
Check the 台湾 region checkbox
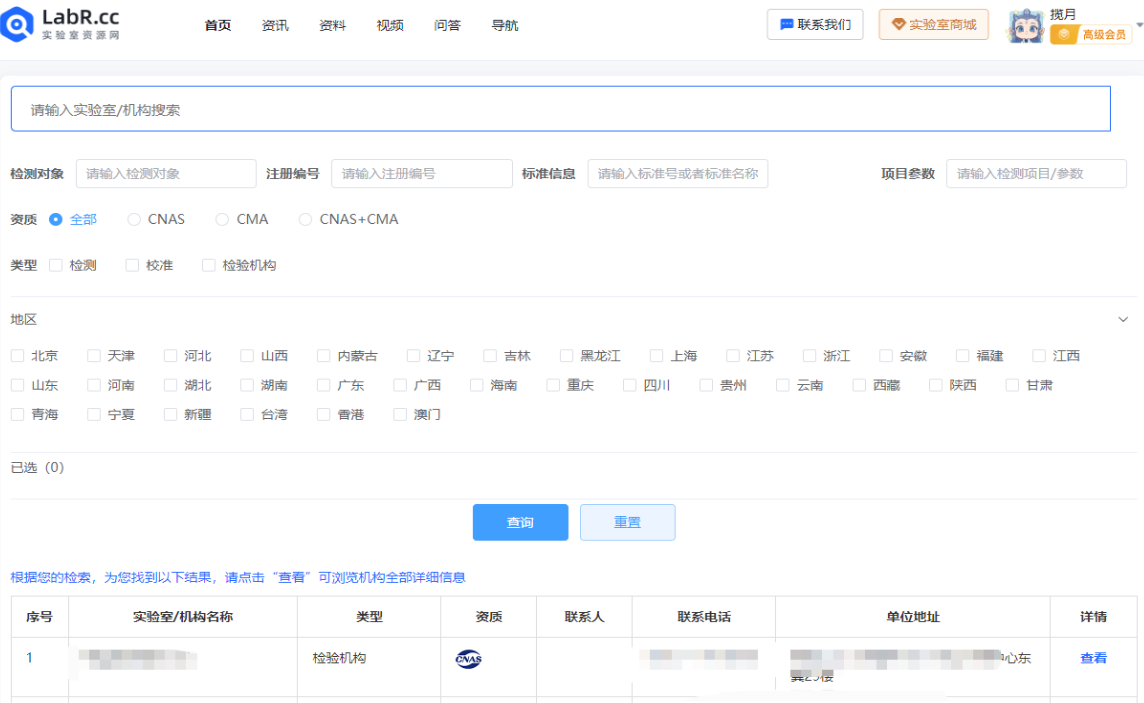point(245,414)
